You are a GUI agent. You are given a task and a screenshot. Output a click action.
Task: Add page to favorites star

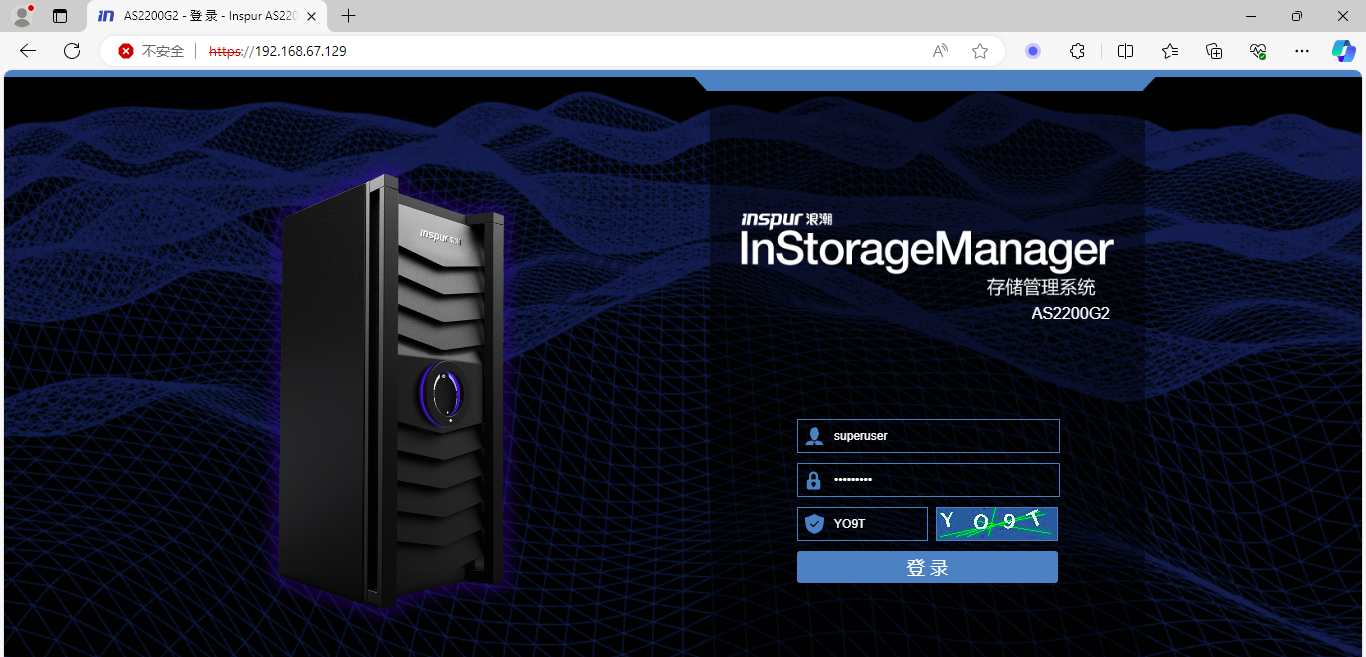pos(980,51)
